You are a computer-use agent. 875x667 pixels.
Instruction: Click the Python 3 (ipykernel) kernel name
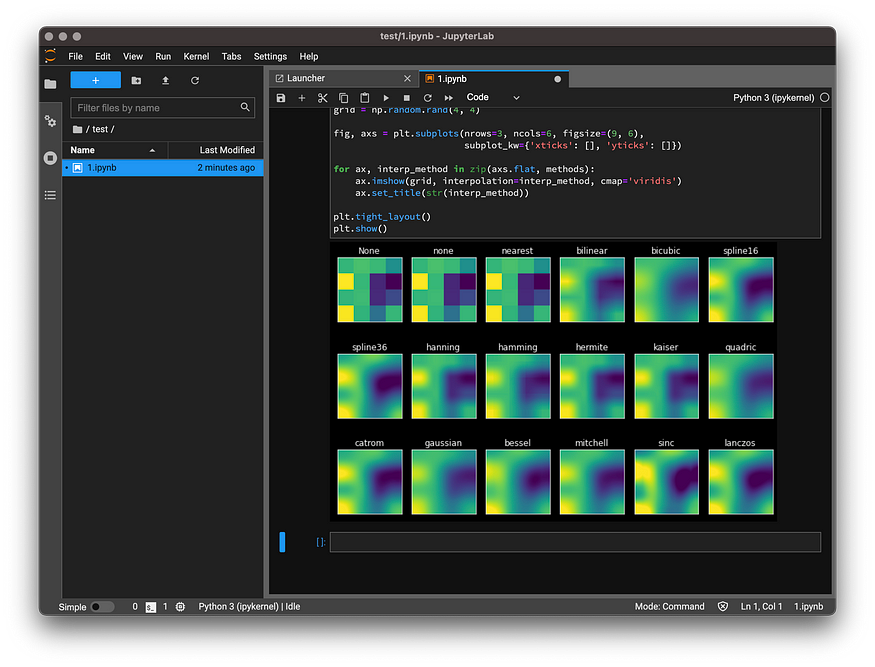773,98
